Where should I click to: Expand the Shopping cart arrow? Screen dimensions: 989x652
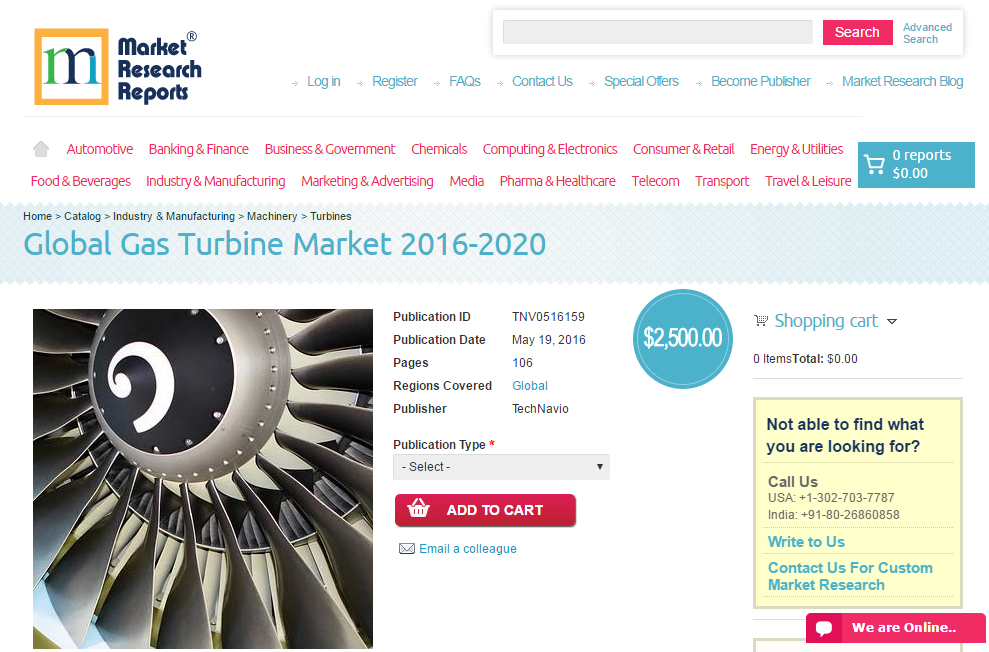pyautogui.click(x=892, y=322)
